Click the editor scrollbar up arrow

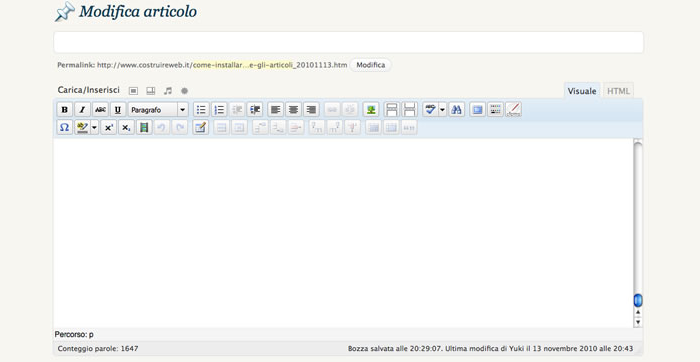[638, 312]
